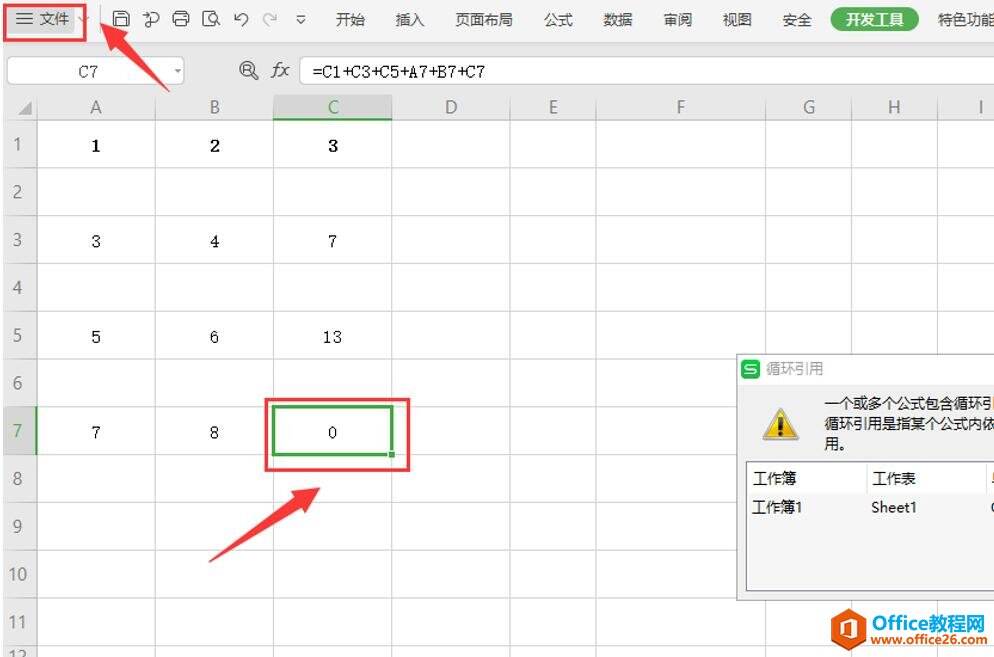Expand the Name Box dropdown arrow
994x657 pixels.
tap(178, 71)
